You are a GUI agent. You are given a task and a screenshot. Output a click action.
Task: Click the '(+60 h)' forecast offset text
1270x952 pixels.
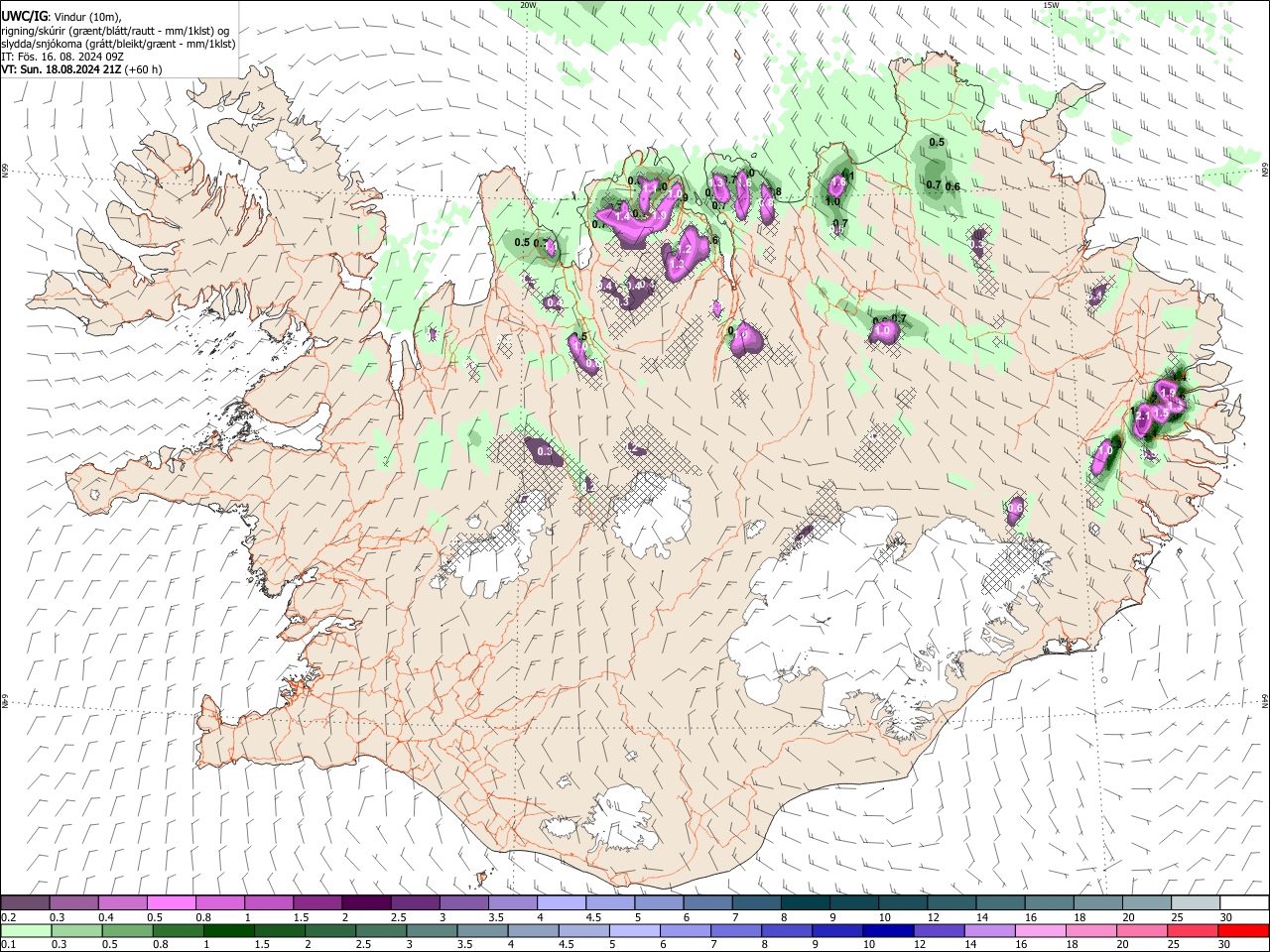[x=143, y=69]
